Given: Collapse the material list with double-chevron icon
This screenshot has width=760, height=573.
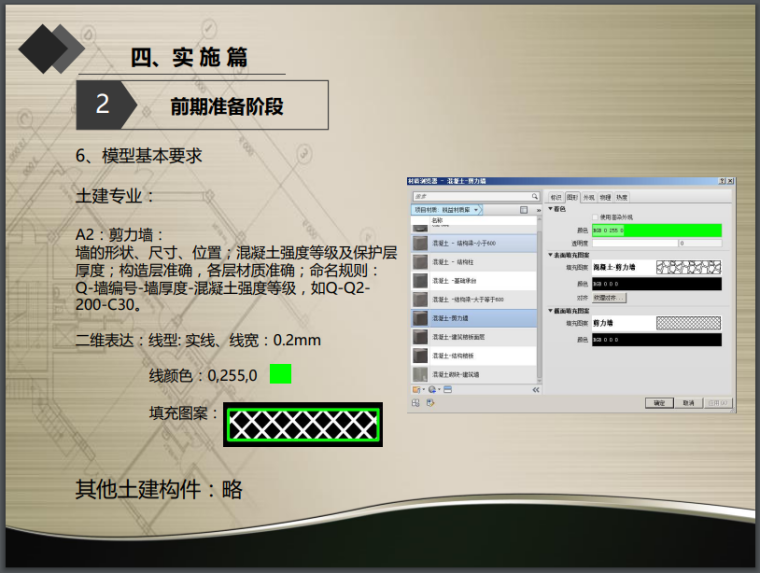Looking at the screenshot, I should point(535,388).
